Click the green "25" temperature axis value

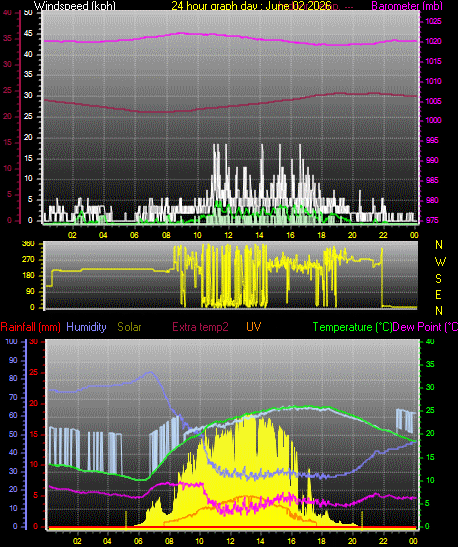click(430, 411)
